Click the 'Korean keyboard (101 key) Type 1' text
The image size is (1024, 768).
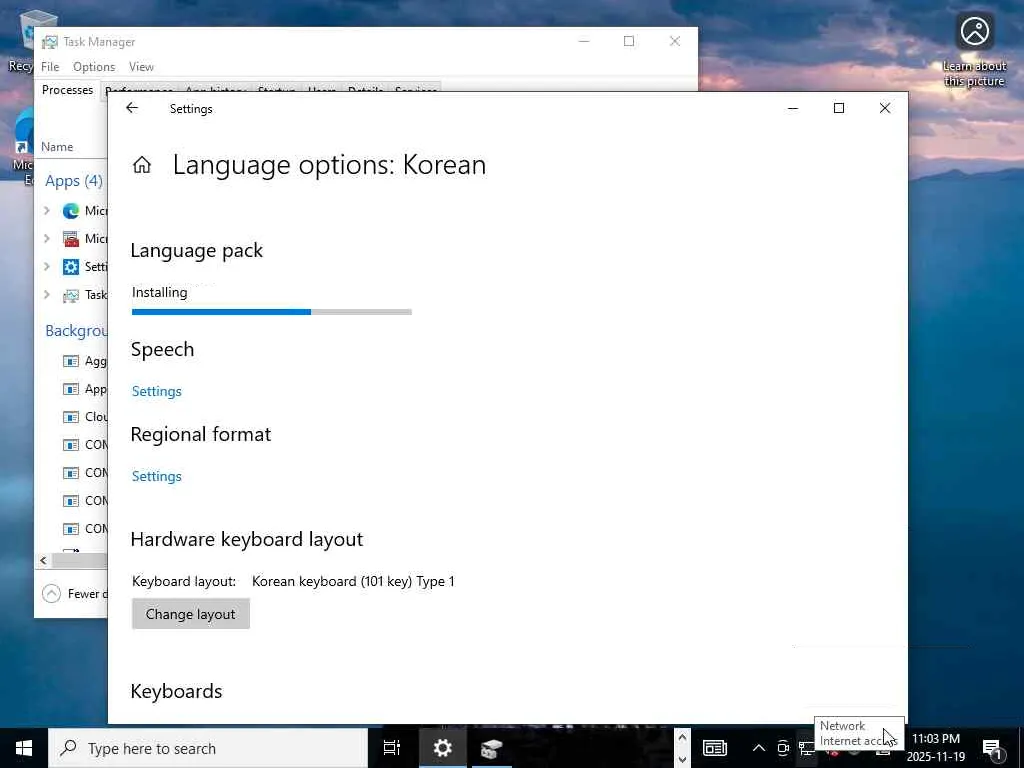click(x=353, y=581)
